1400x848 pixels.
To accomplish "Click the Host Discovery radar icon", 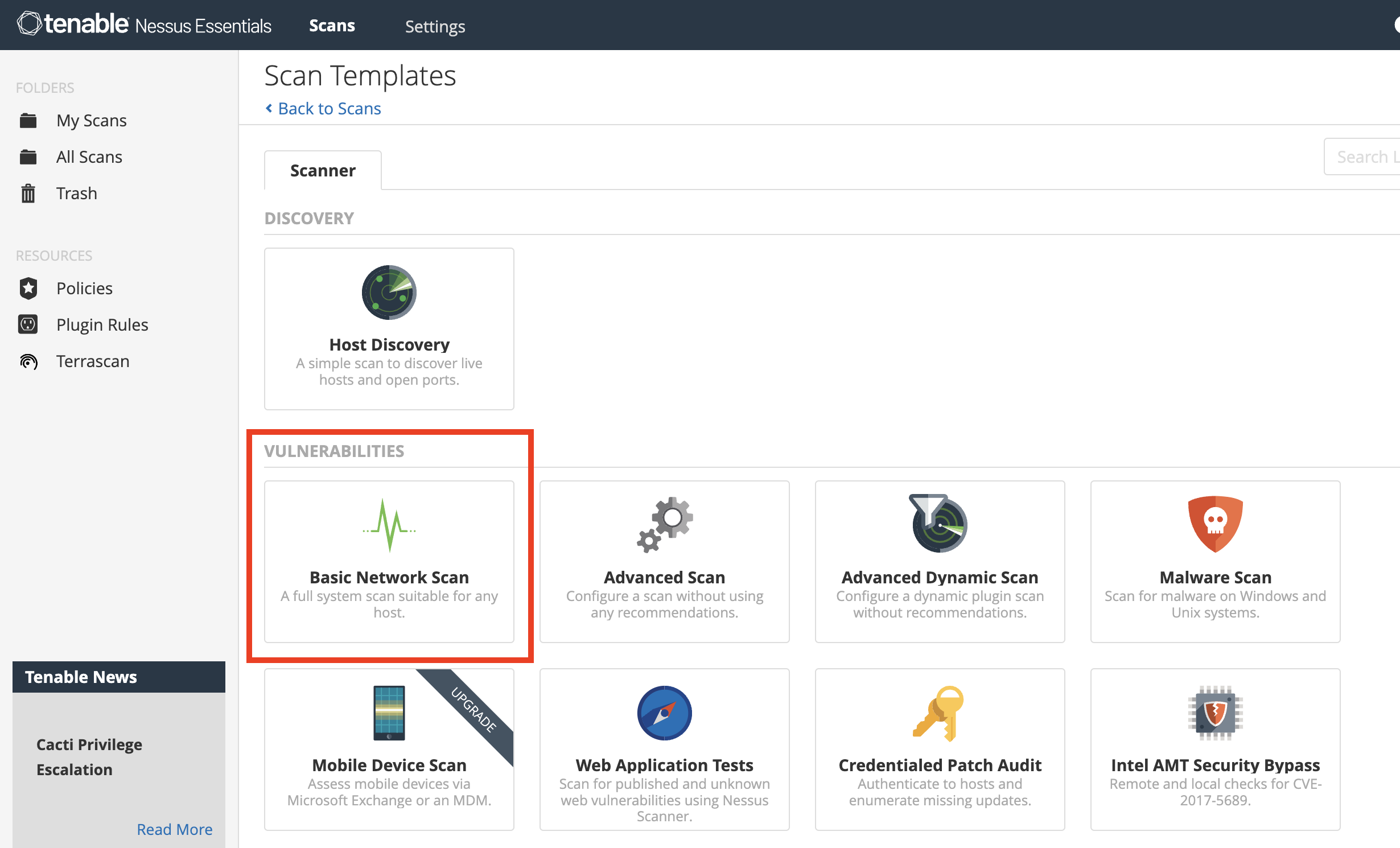I will (389, 293).
